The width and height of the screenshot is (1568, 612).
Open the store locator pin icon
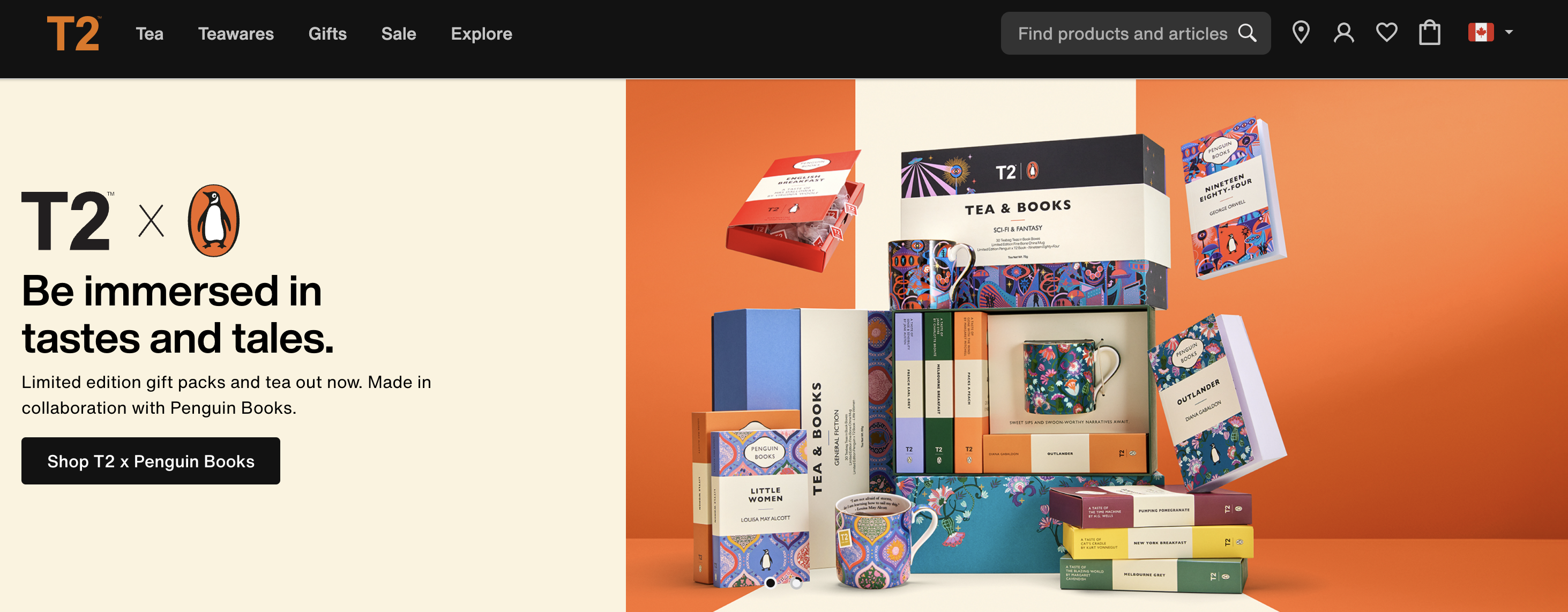[x=1301, y=33]
